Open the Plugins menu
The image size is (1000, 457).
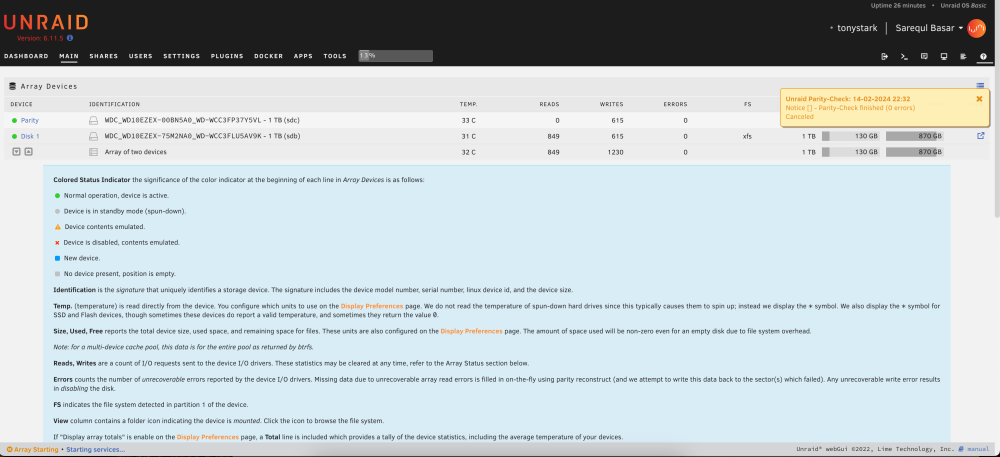click(227, 56)
